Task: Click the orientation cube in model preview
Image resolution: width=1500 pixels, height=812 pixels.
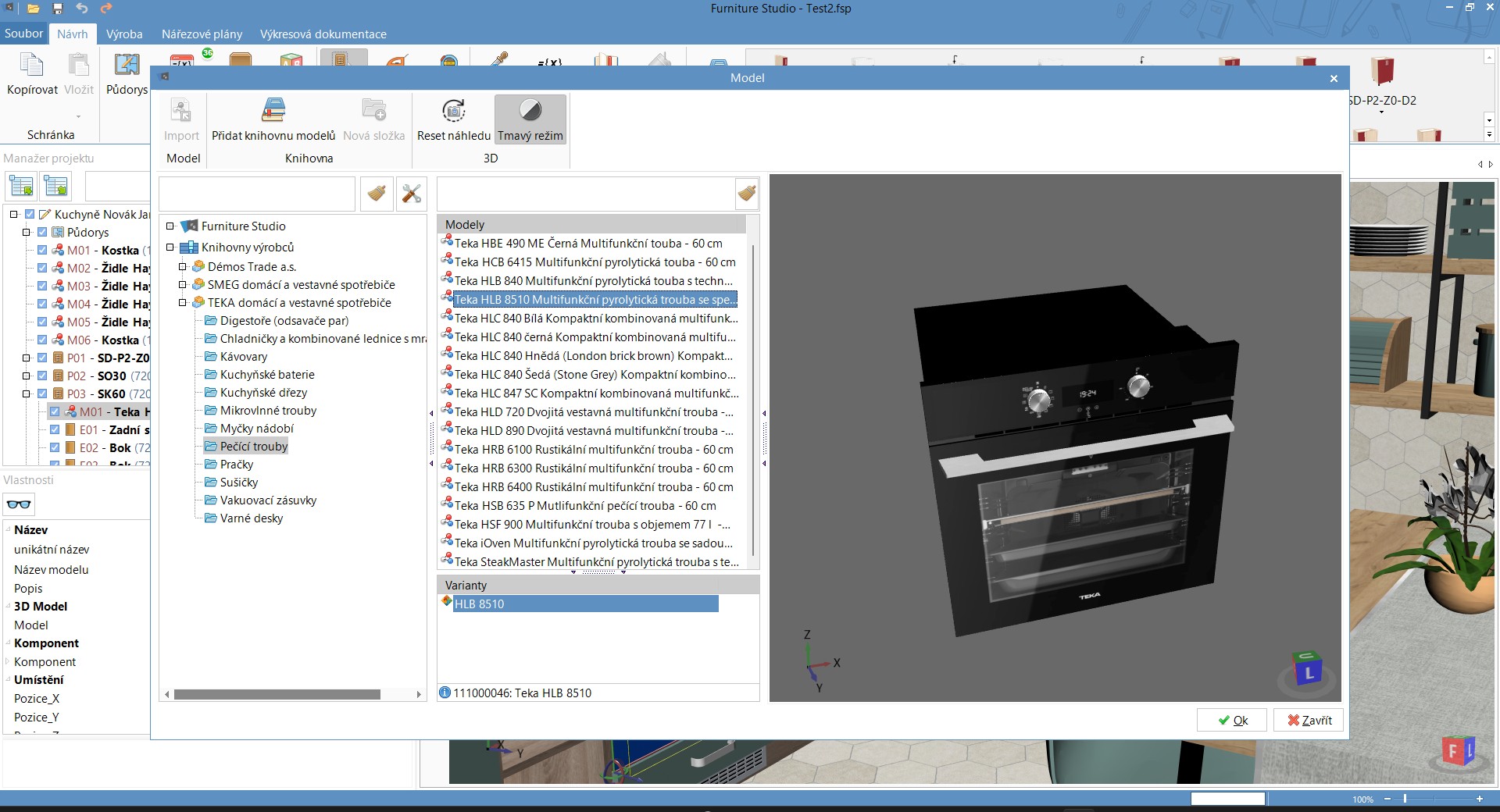Action: click(x=1309, y=671)
